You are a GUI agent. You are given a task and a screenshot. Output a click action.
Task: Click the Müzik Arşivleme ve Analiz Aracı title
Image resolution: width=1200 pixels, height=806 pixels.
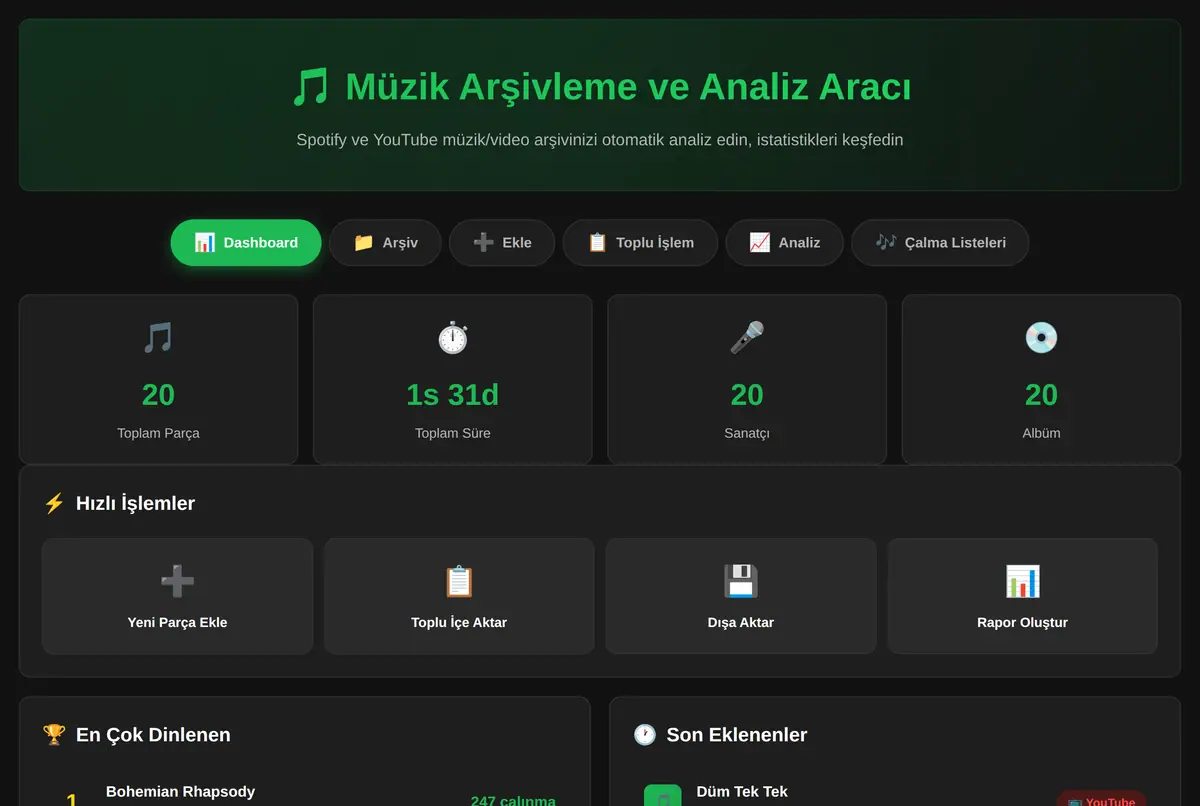point(628,87)
